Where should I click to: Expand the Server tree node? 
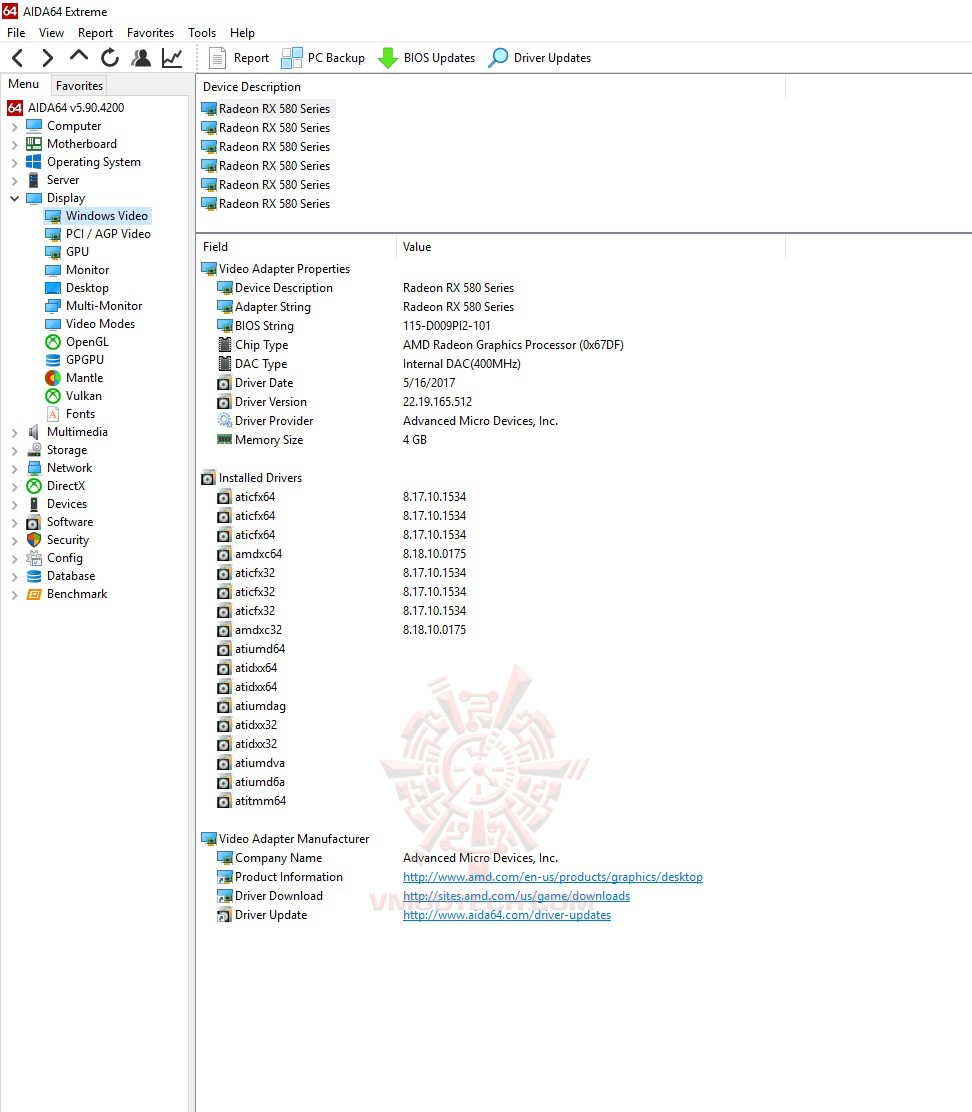tap(14, 181)
